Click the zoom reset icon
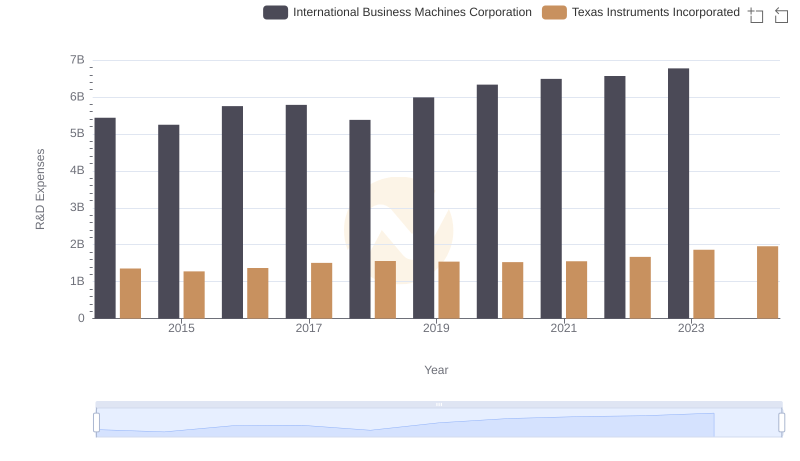Image resolution: width=800 pixels, height=461 pixels. pos(781,15)
